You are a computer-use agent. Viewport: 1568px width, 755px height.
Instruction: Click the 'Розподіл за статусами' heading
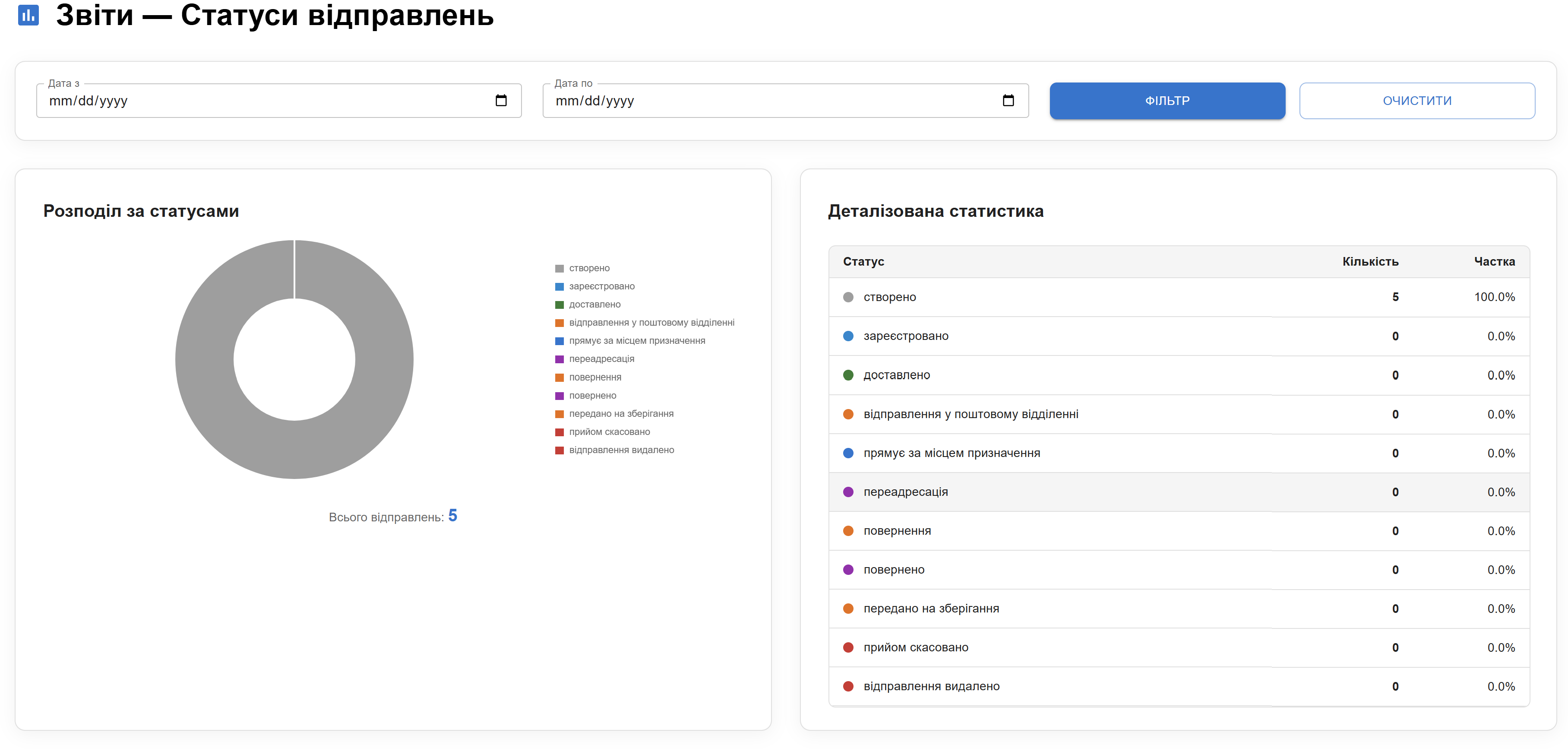(141, 211)
